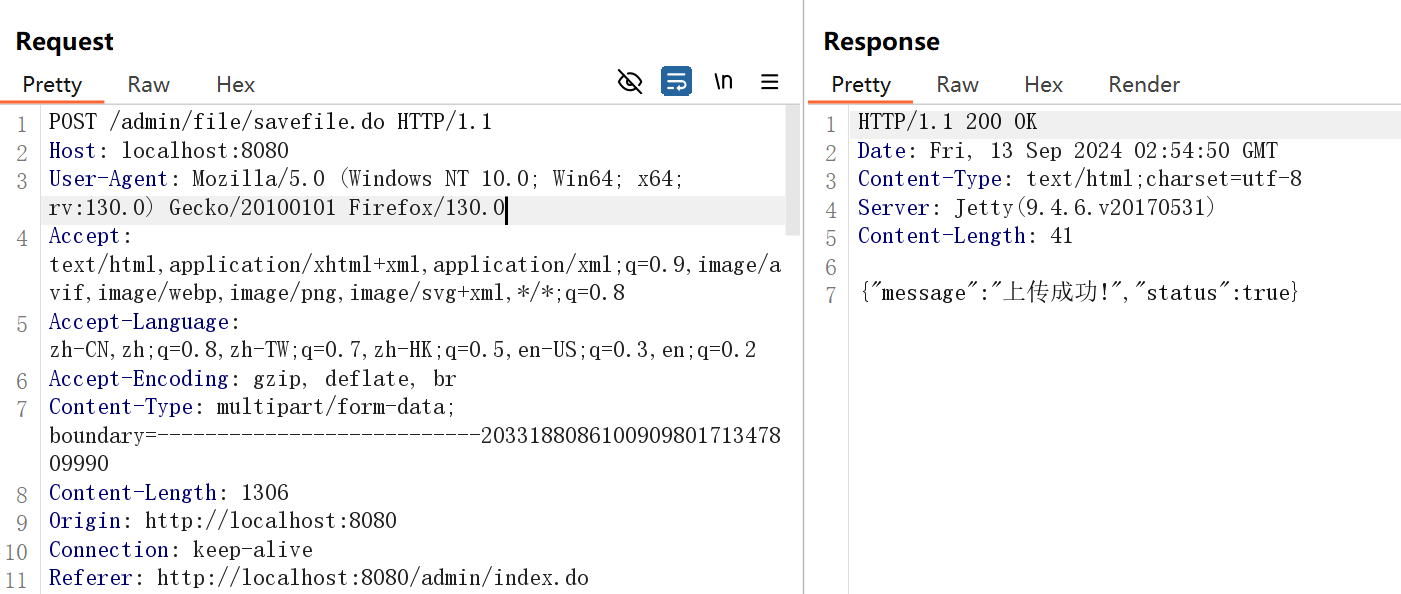Toggle hide non-printable characters eye icon
Viewport: 1401px width, 594px height.
(x=630, y=82)
